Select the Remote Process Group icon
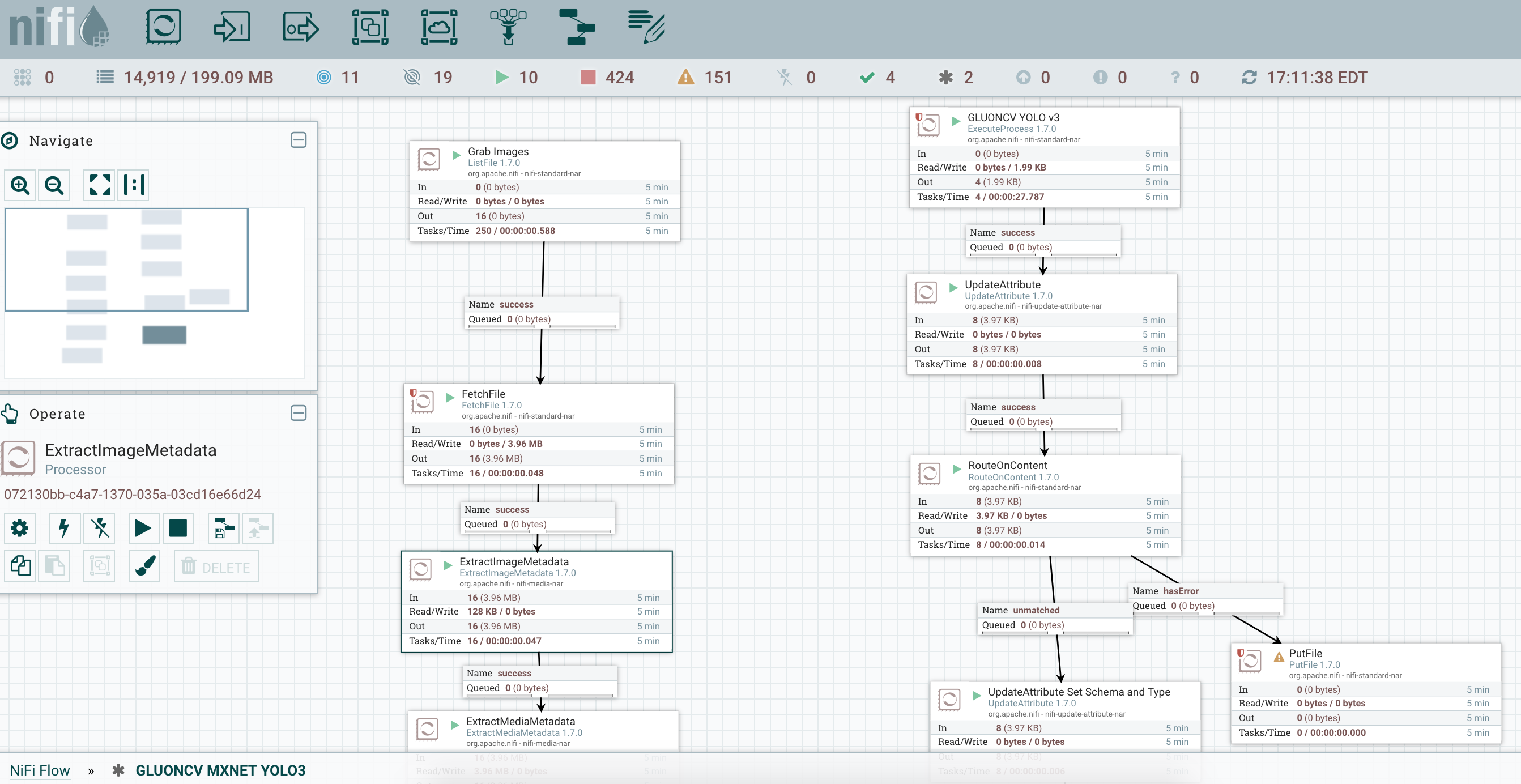 click(x=438, y=27)
